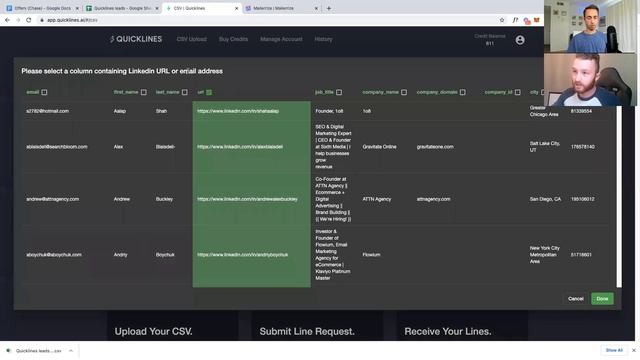Click the alexblaisdell LinkedIn URL cell
Image resolution: width=640 pixels, height=360 pixels.
click(x=251, y=147)
